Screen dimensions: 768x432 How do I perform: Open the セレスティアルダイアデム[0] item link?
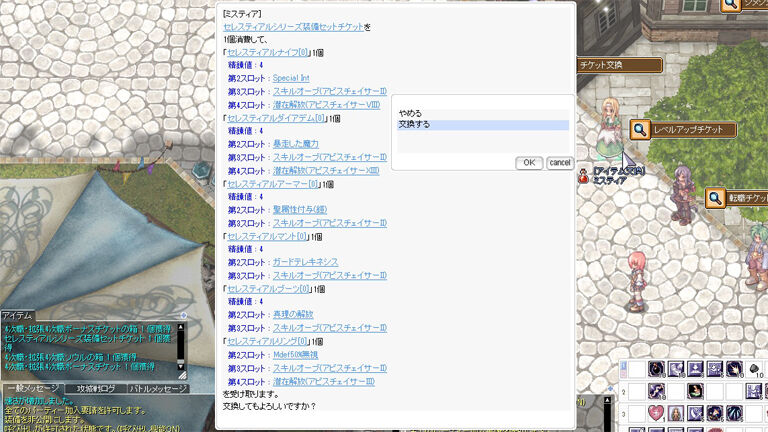[276, 118]
